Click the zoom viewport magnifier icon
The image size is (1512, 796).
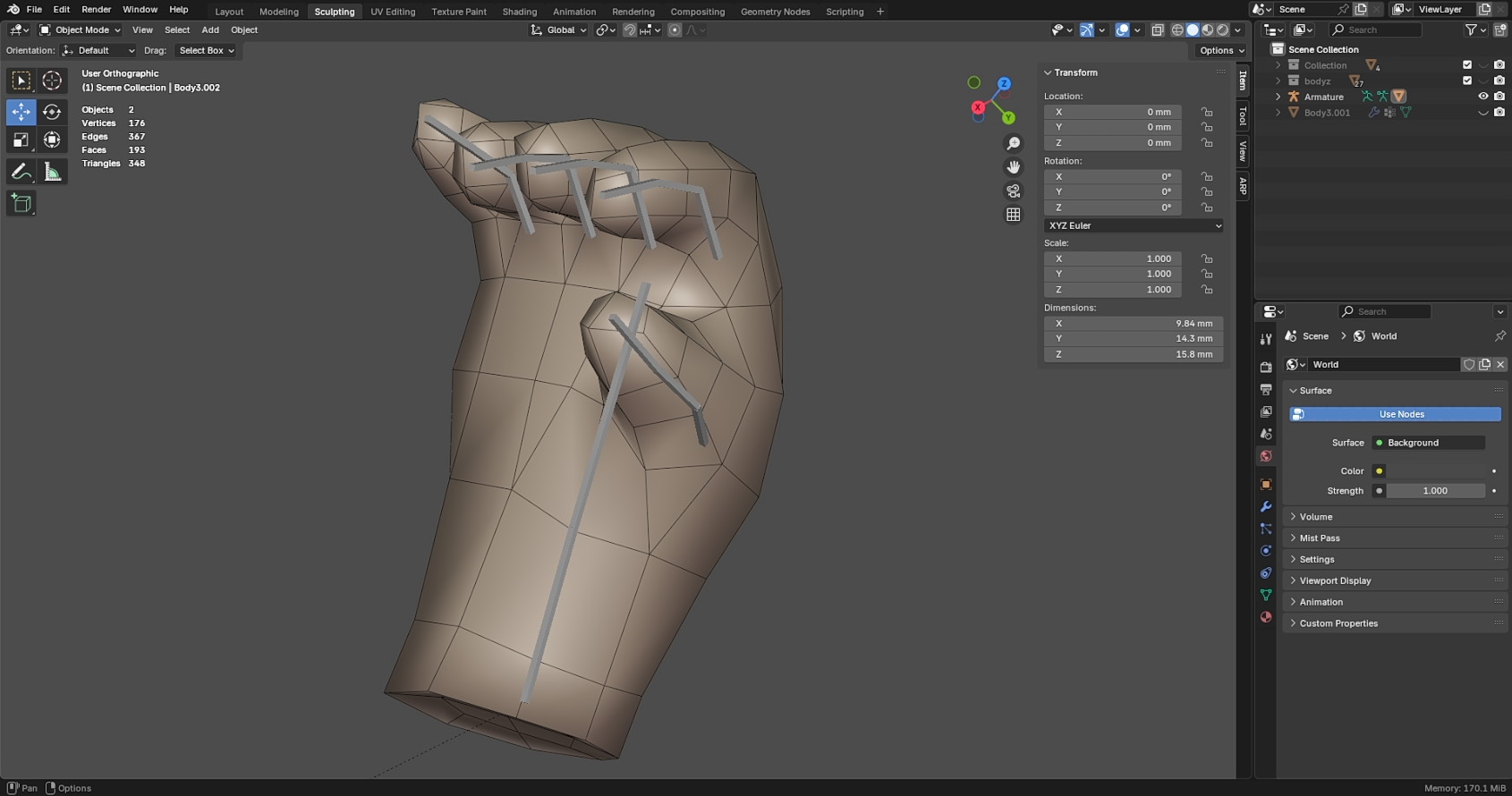tap(1013, 143)
